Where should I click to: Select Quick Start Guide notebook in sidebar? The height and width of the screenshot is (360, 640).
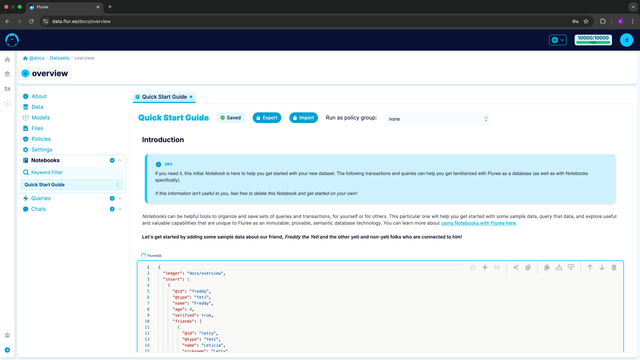click(71, 184)
